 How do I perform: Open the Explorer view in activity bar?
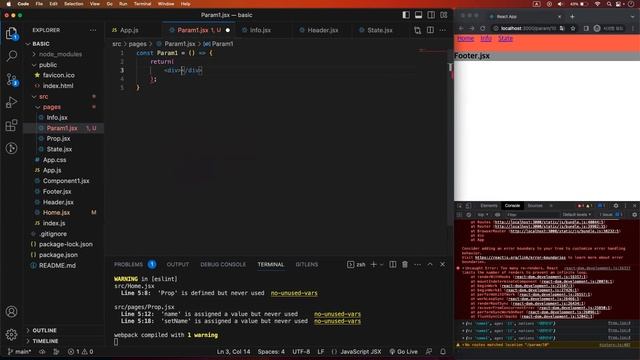tap(11, 33)
